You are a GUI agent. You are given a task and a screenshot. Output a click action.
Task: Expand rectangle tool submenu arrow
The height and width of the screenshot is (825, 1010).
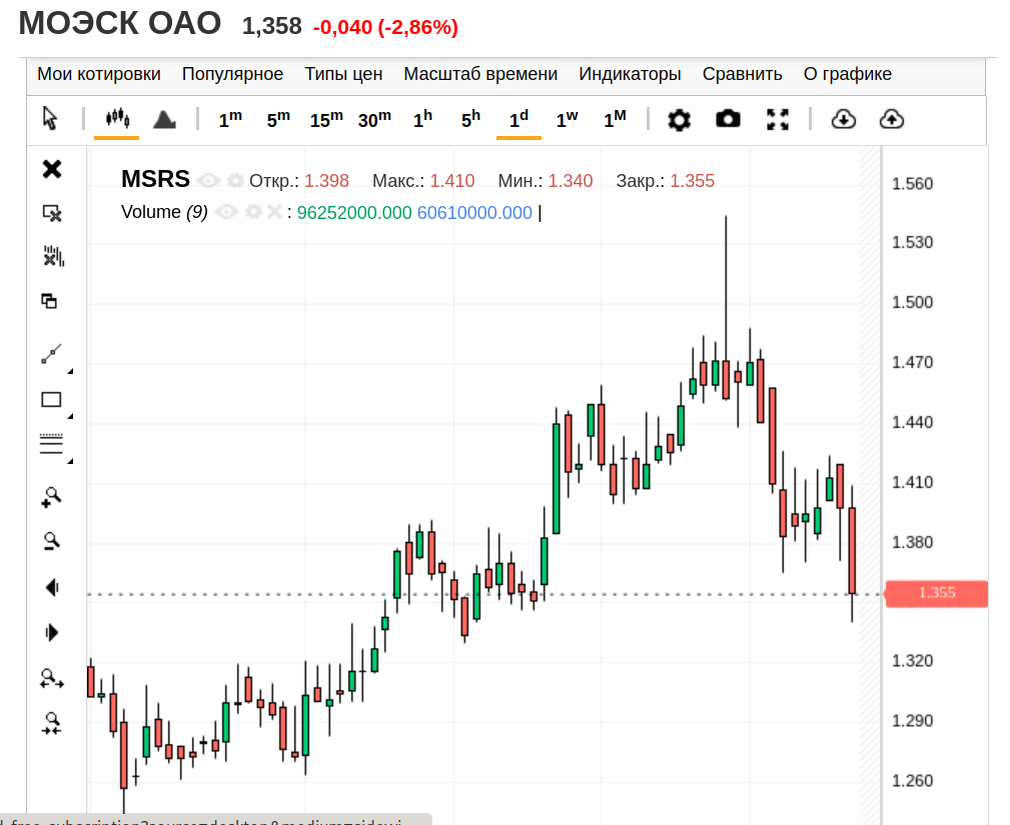pyautogui.click(x=70, y=416)
